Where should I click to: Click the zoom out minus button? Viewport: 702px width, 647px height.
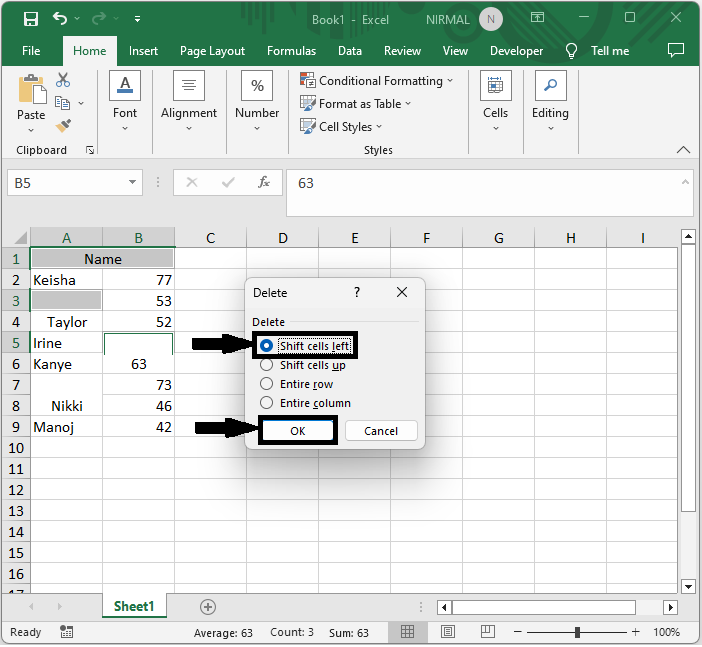pyautogui.click(x=518, y=632)
